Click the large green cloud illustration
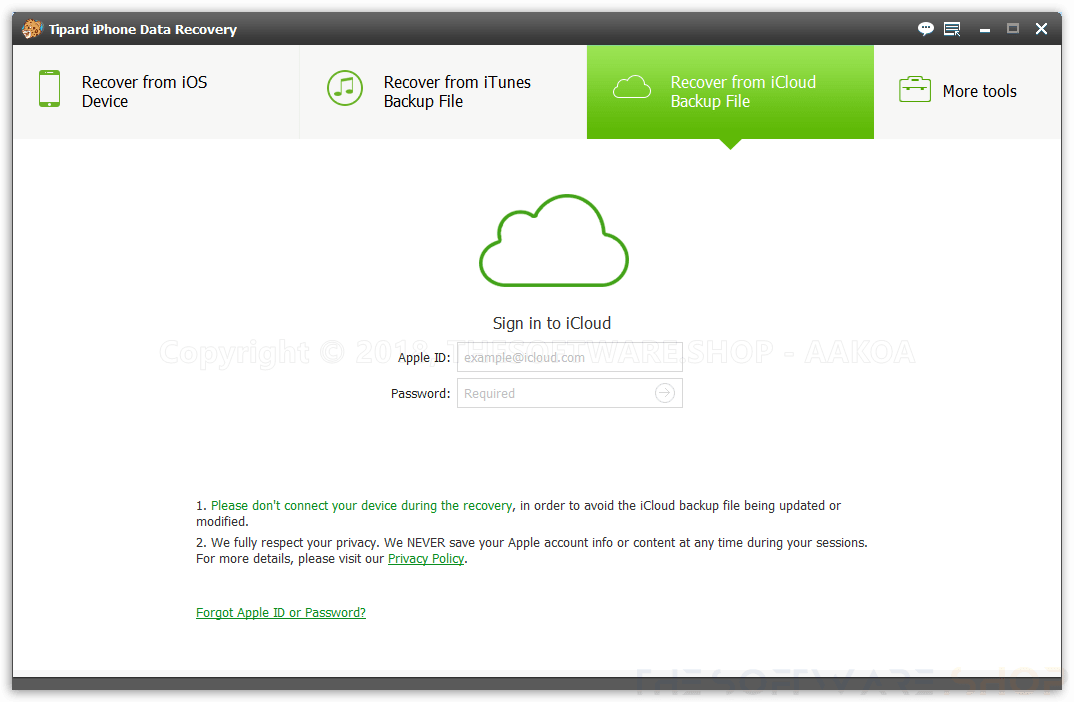Image resolution: width=1074 pixels, height=702 pixels. [553, 240]
